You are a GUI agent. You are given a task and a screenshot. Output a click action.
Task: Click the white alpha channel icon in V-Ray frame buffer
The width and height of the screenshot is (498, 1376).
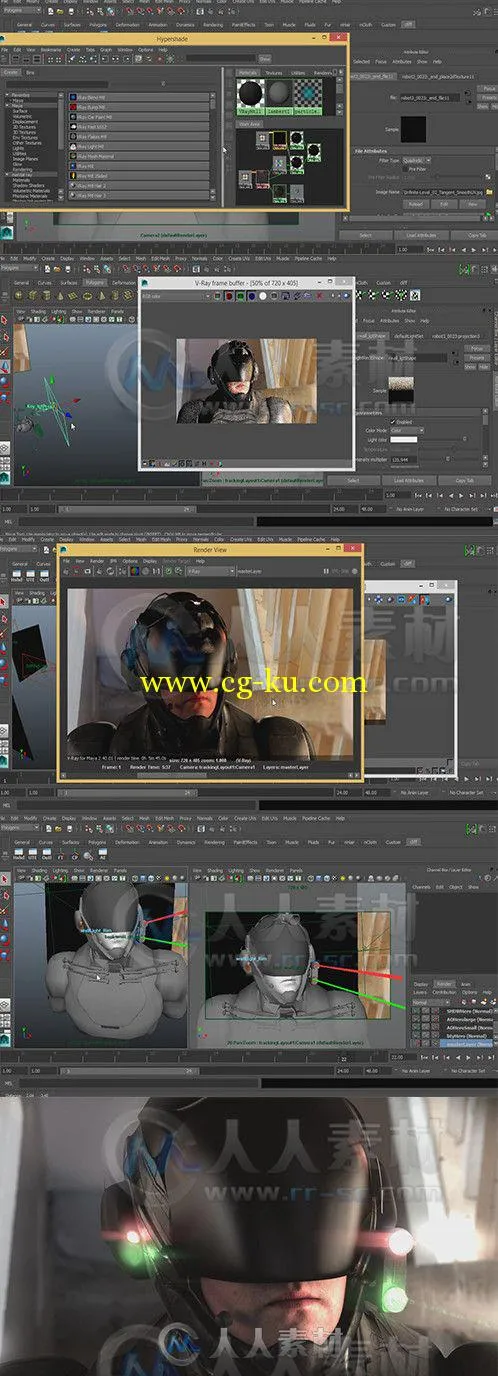(x=263, y=295)
